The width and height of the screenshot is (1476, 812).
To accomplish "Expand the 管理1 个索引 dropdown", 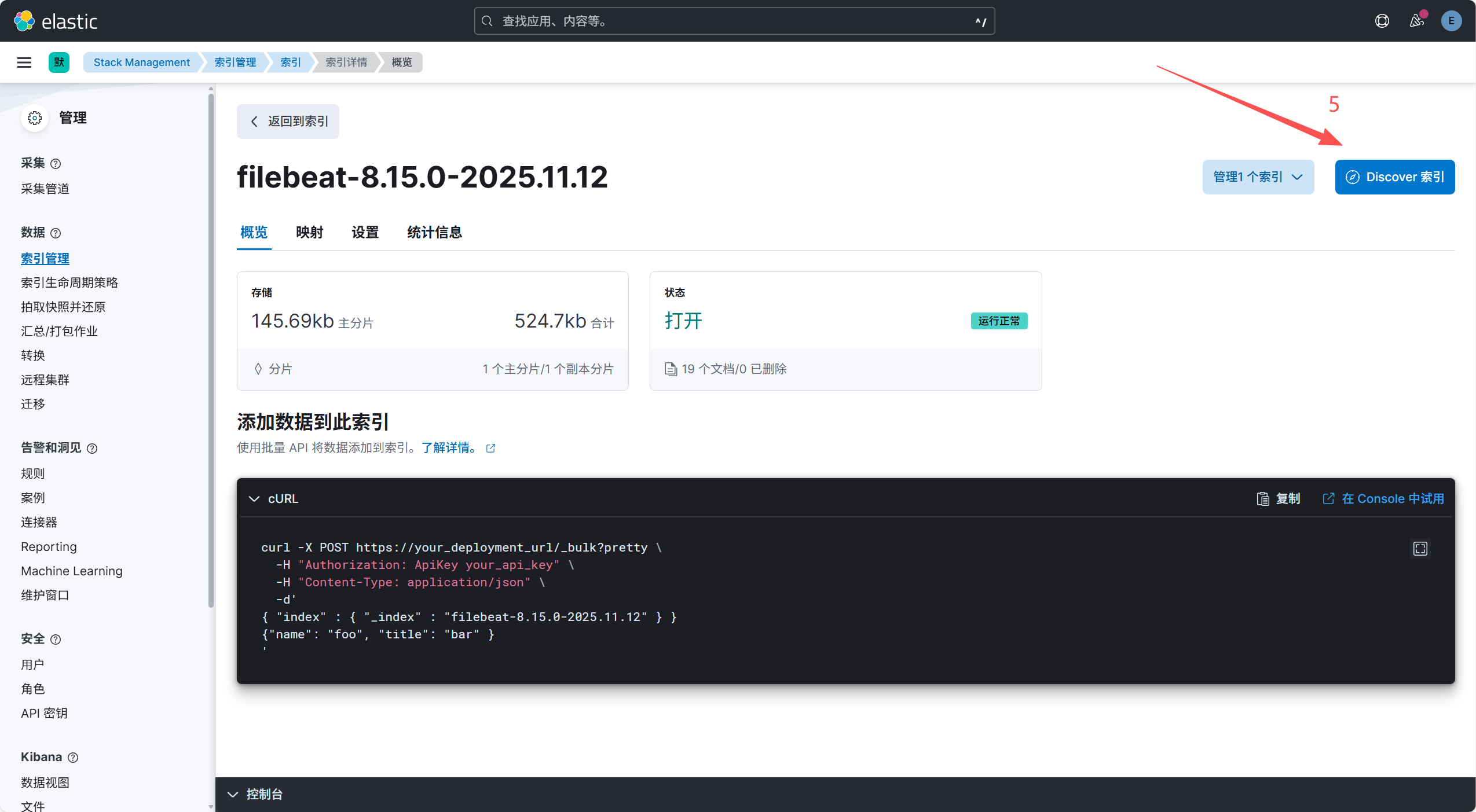I will tap(1258, 177).
